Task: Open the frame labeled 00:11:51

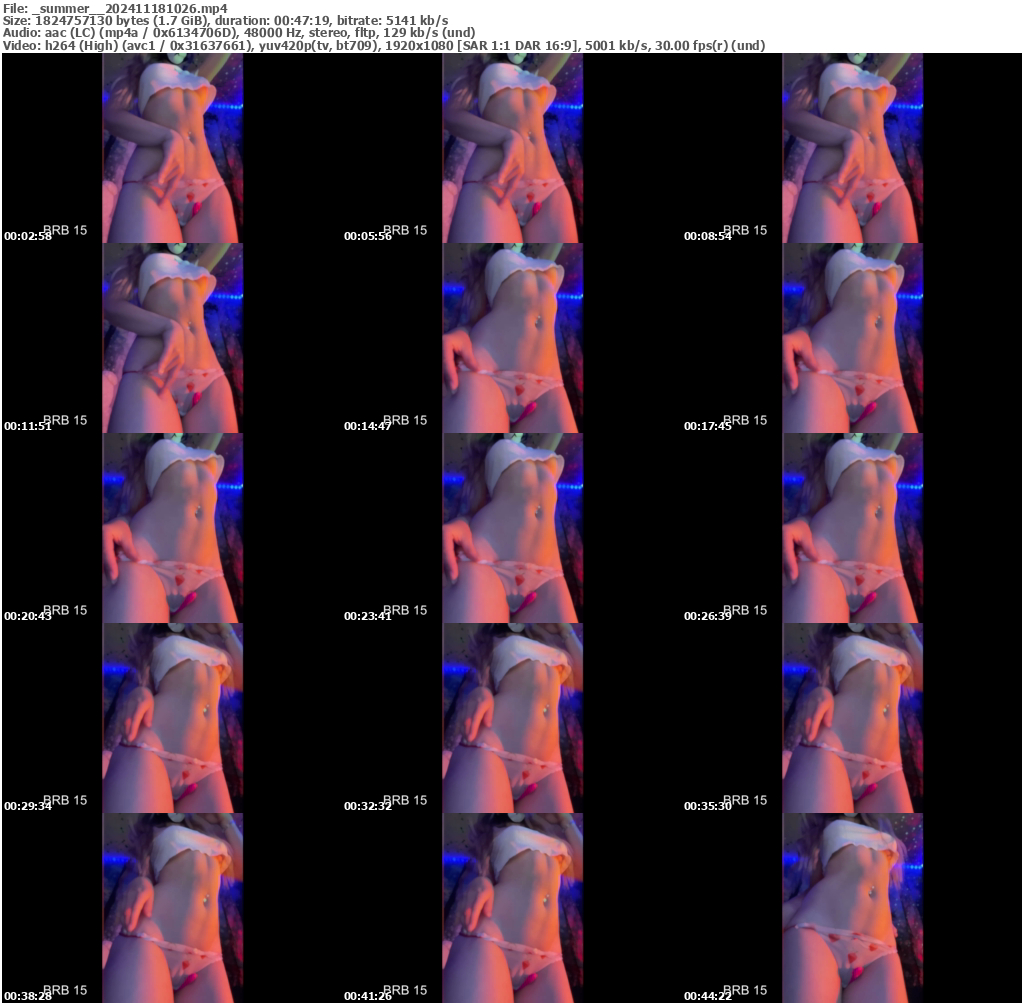Action: coord(170,337)
